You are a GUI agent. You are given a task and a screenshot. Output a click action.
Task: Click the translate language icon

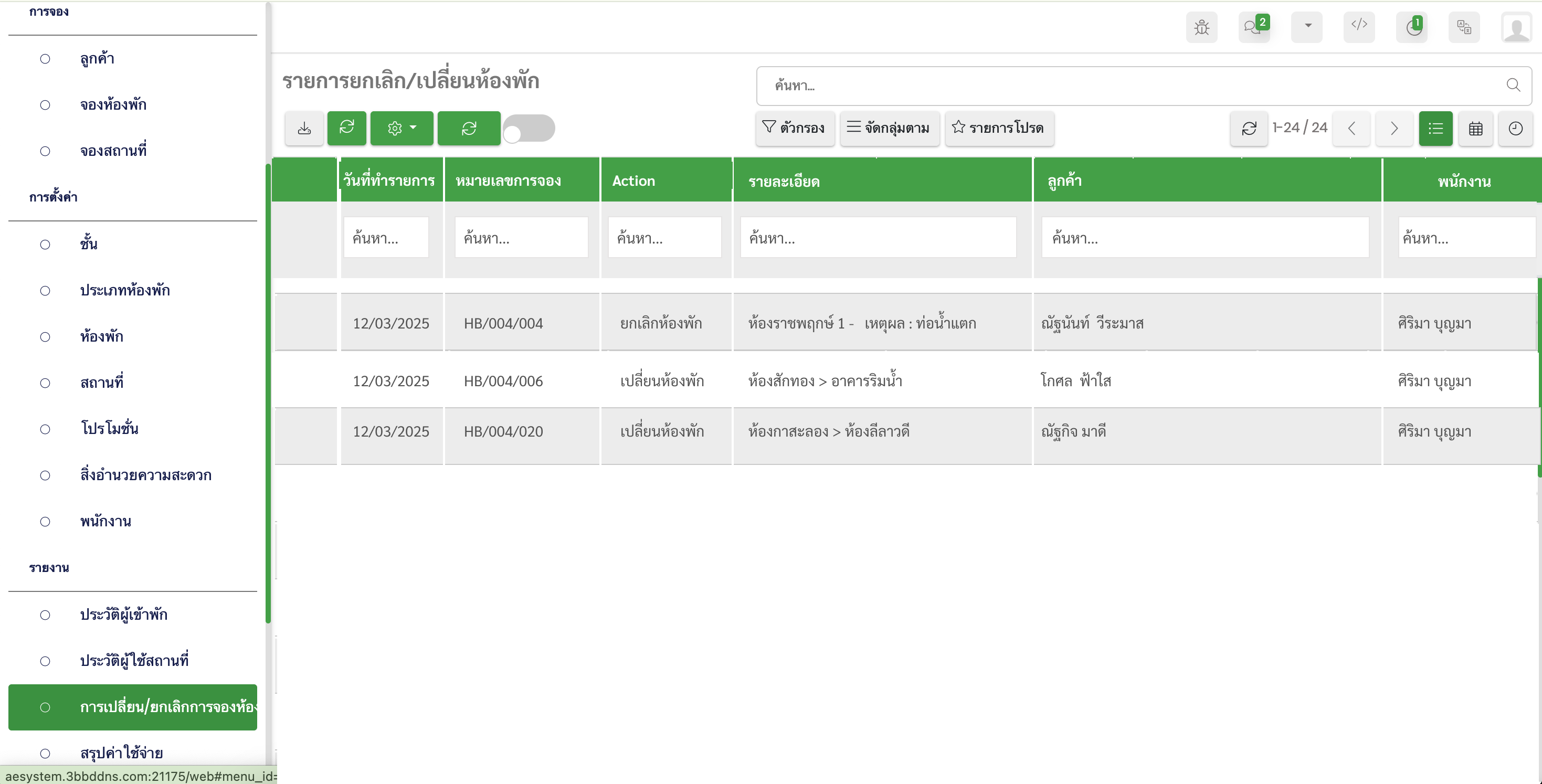1464,27
